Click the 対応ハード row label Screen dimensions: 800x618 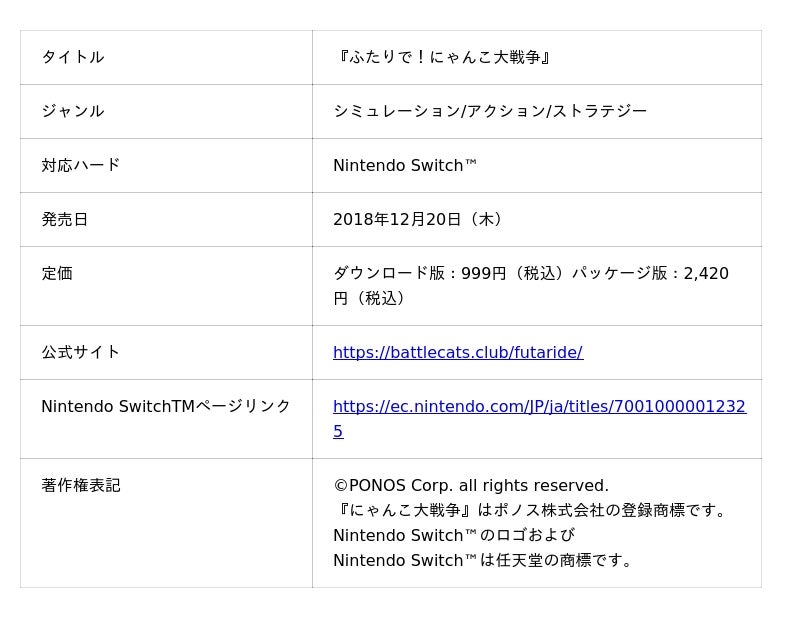click(x=80, y=165)
